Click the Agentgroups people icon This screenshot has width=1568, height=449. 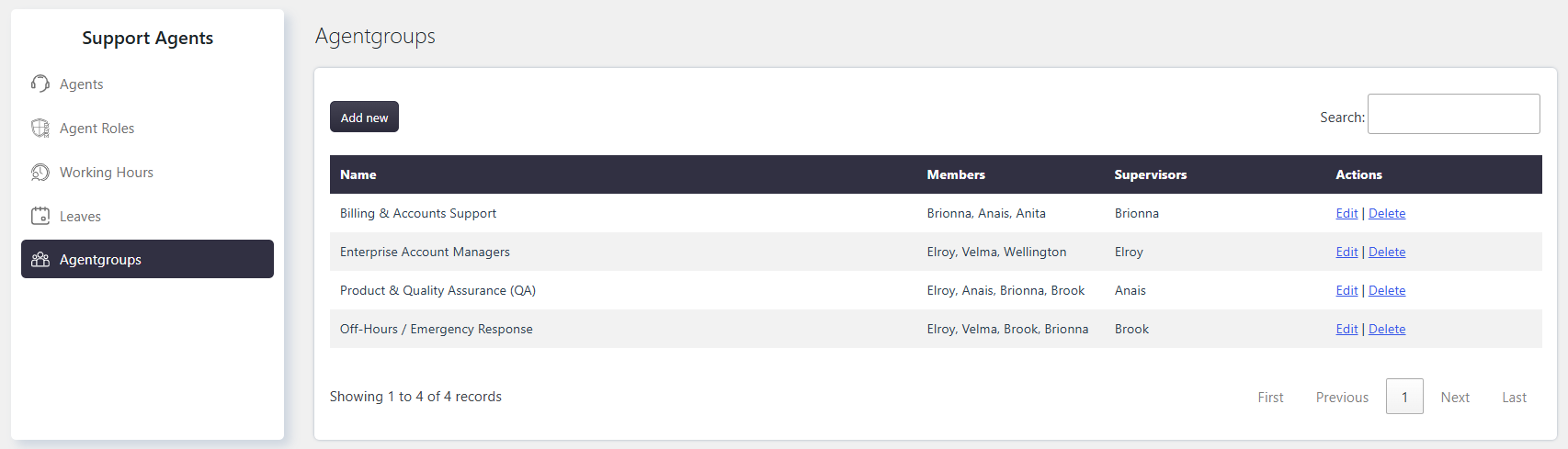click(40, 260)
